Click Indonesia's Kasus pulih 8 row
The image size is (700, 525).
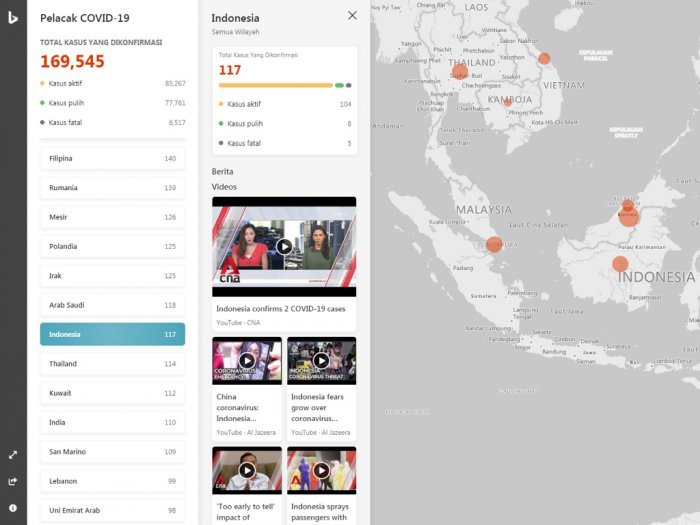click(x=285, y=124)
